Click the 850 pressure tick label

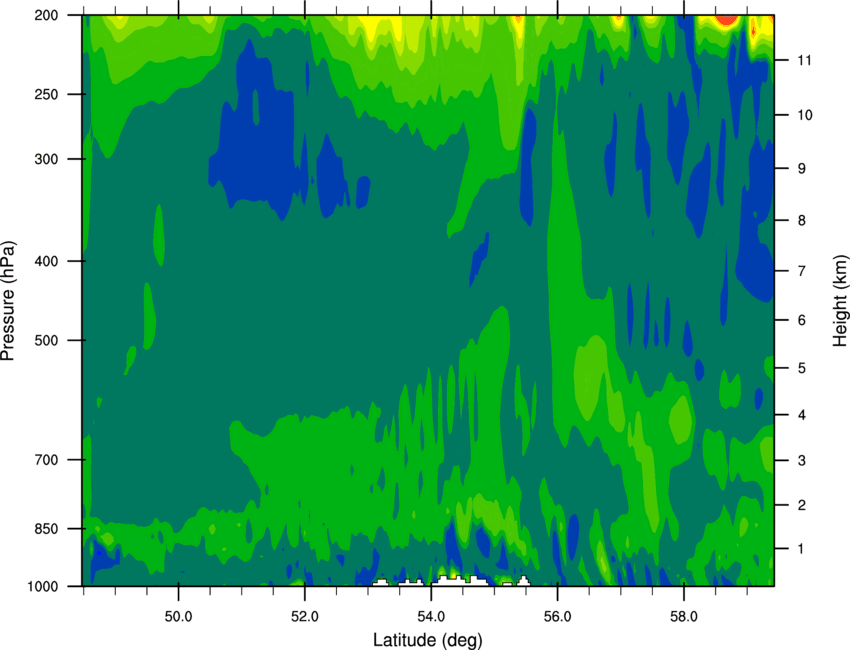click(47, 529)
